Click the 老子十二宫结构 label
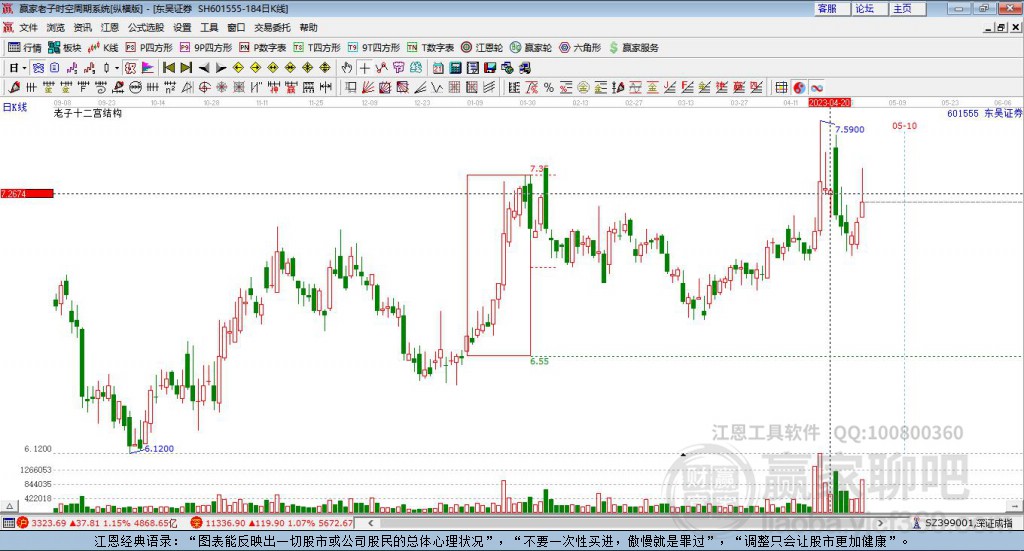Image resolution: width=1024 pixels, height=551 pixels. click(x=88, y=114)
